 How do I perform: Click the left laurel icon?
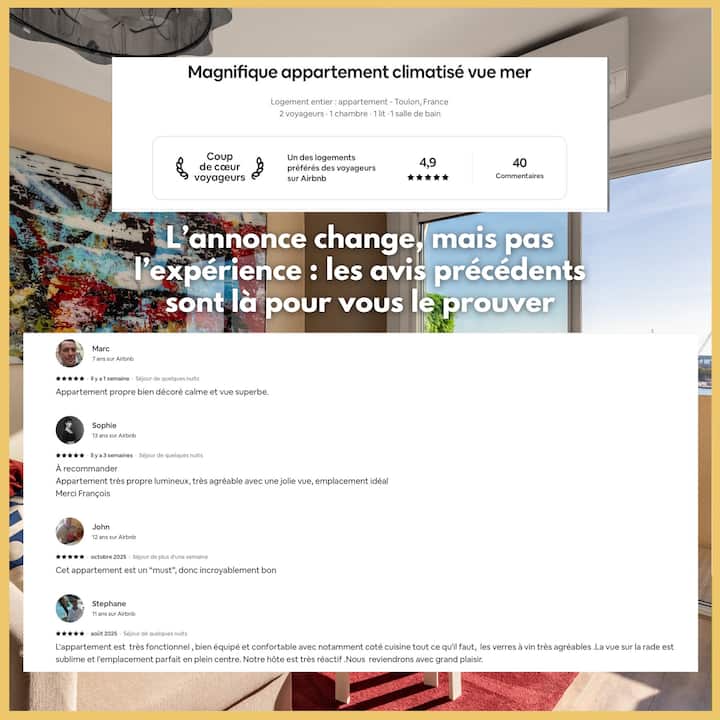pyautogui.click(x=182, y=168)
